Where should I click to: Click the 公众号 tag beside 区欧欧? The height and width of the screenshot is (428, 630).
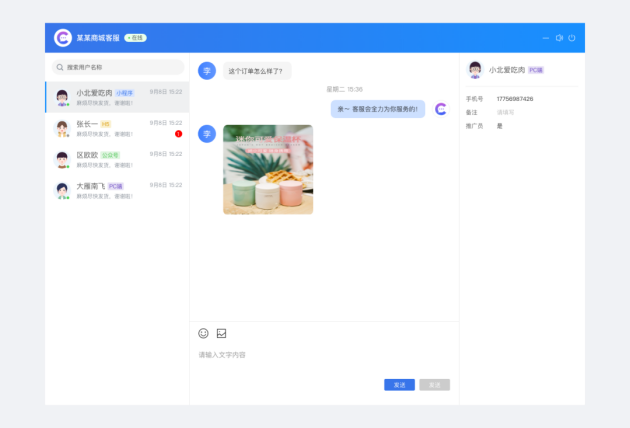tap(110, 155)
